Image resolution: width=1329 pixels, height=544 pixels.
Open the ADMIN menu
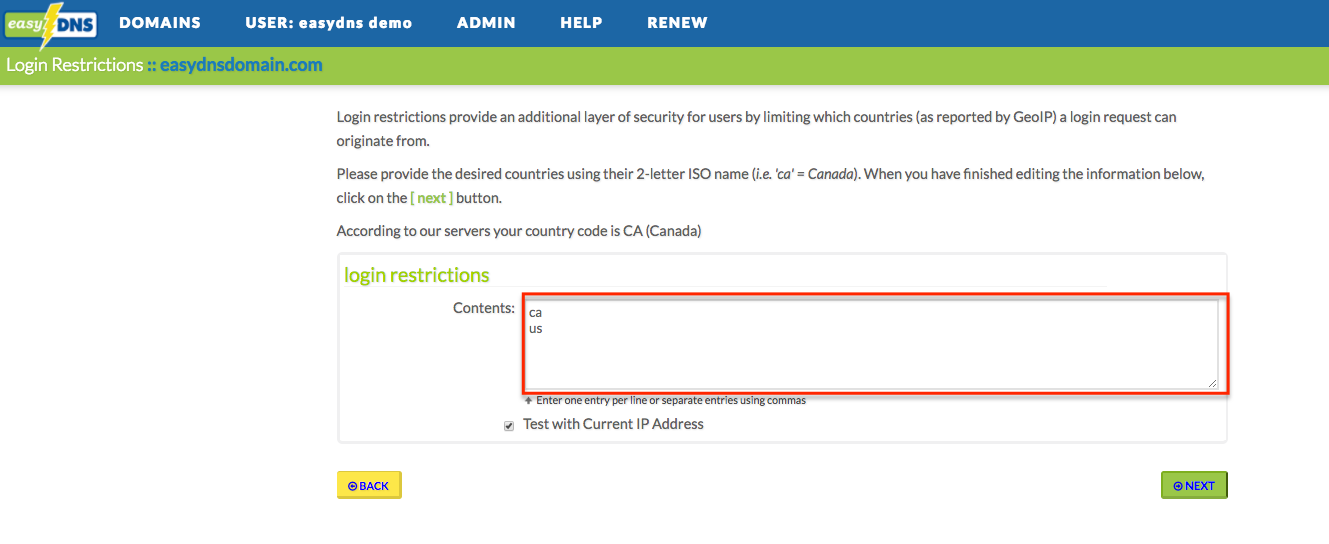pos(486,23)
